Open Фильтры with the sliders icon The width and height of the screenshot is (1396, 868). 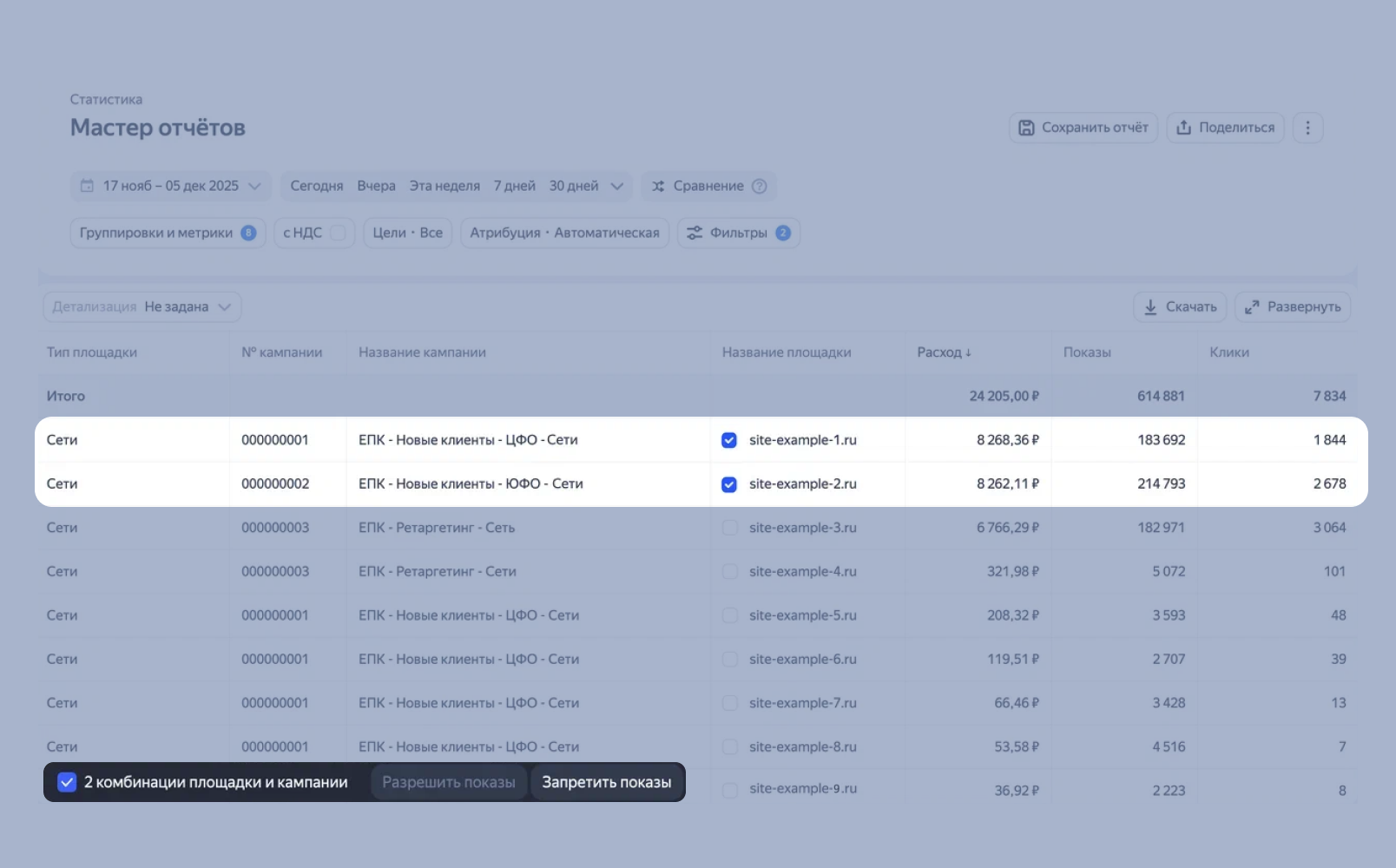point(738,233)
